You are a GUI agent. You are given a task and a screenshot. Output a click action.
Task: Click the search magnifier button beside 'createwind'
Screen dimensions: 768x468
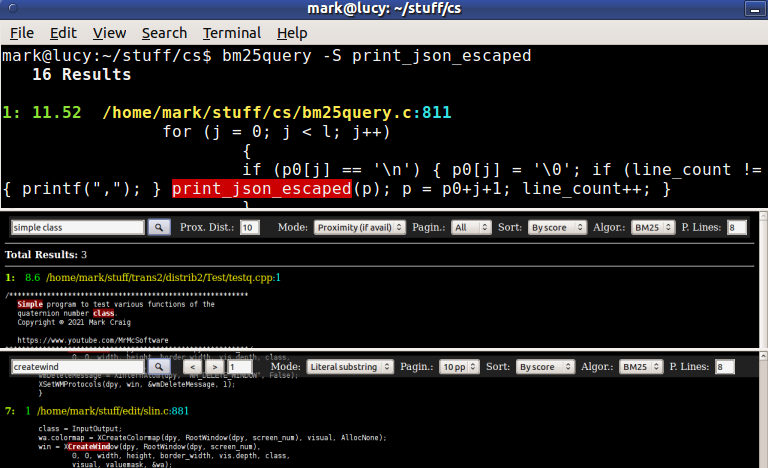[x=159, y=367]
